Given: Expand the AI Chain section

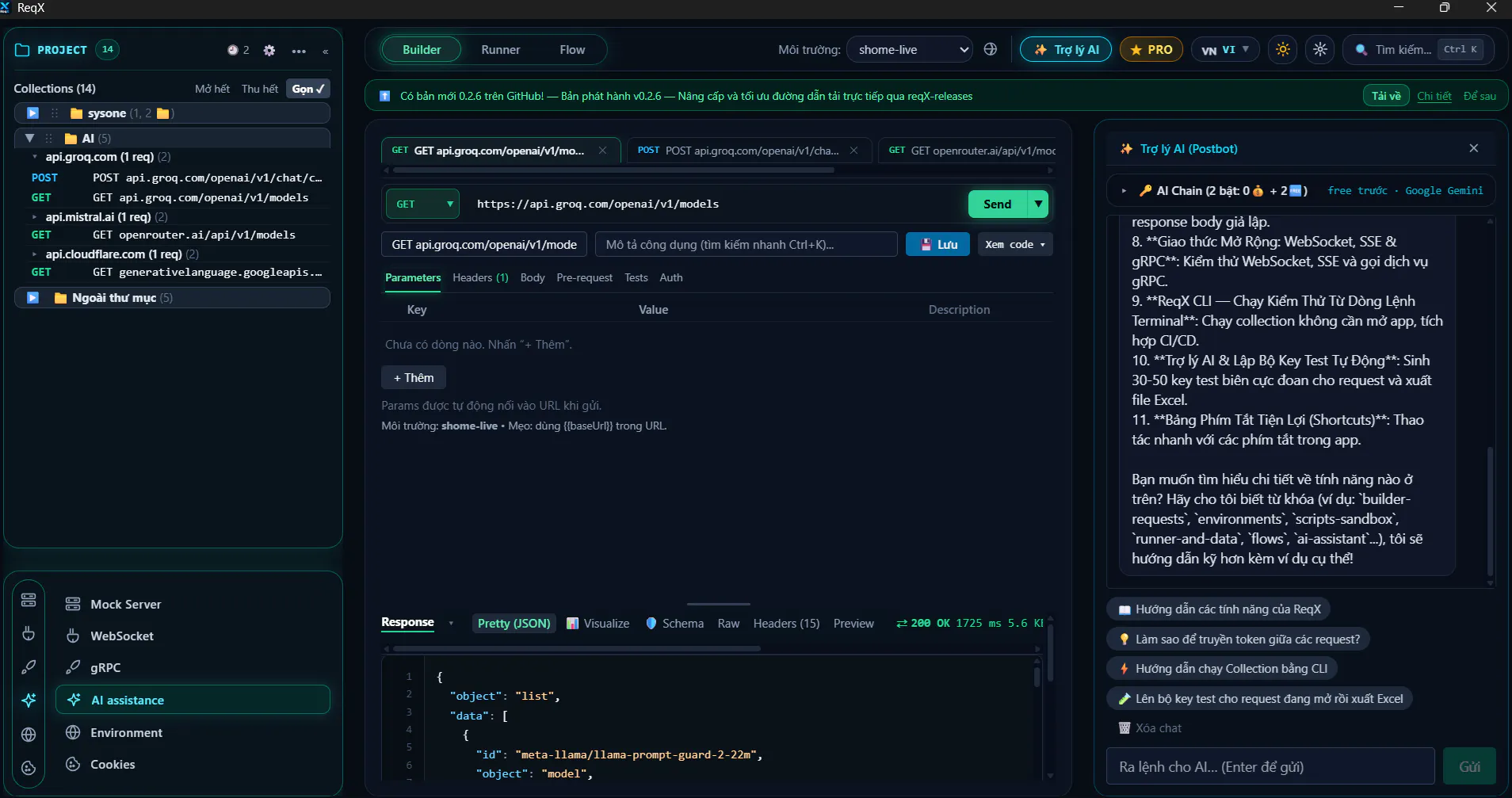Looking at the screenshot, I should pyautogui.click(x=1124, y=191).
